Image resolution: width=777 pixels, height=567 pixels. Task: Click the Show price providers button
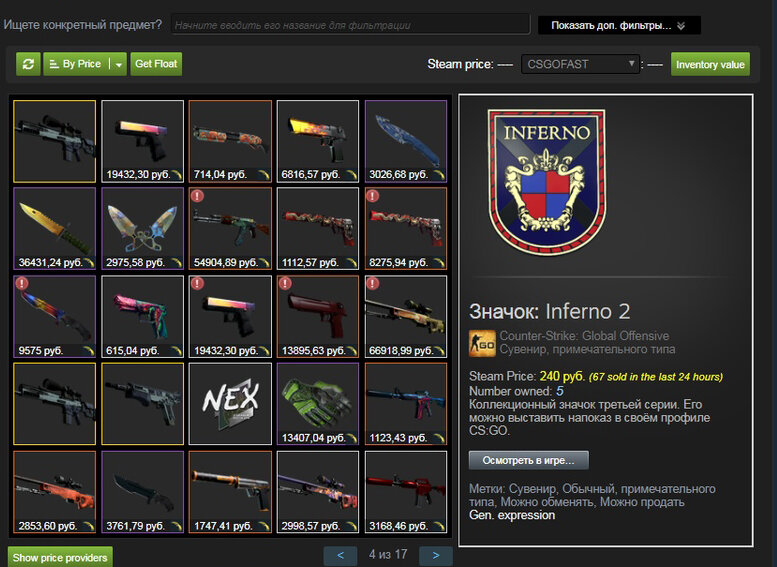pos(60,557)
